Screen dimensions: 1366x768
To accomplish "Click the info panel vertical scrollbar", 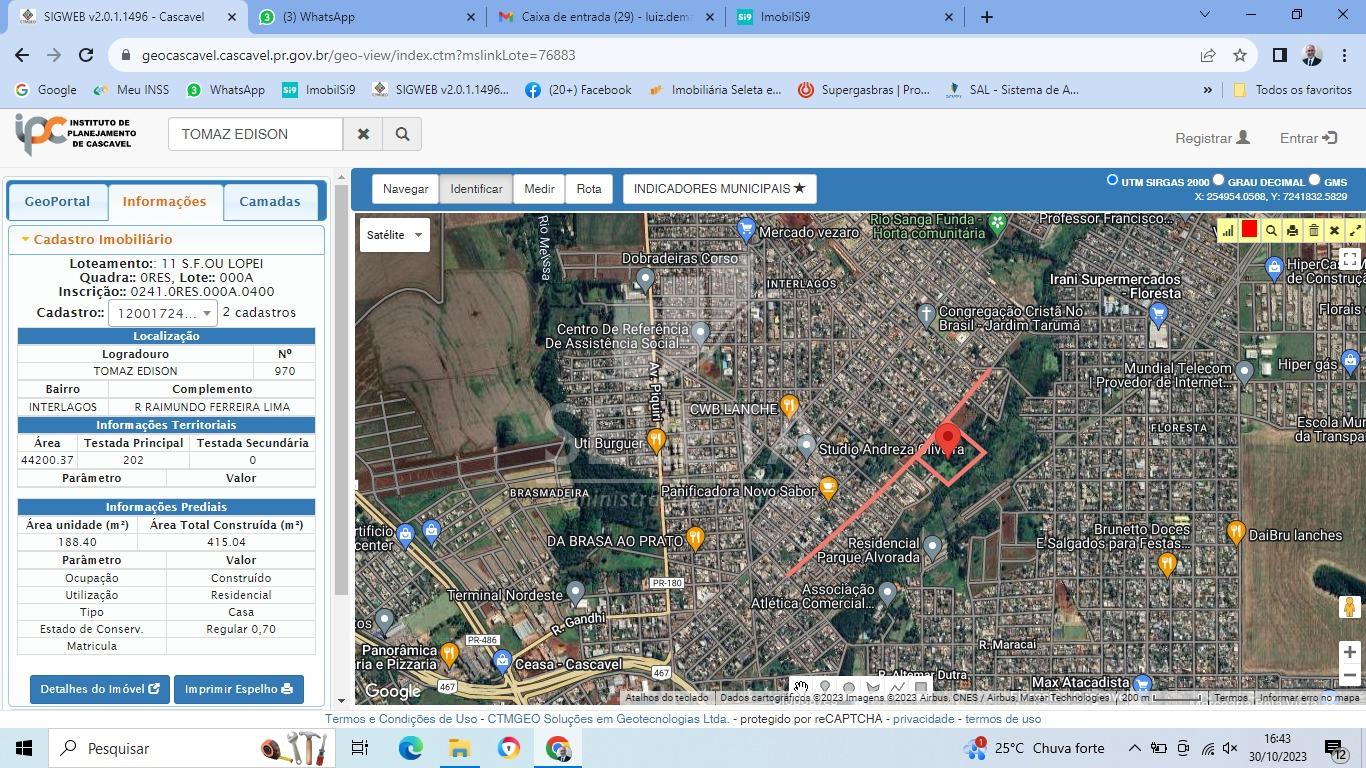I will pyautogui.click(x=341, y=390).
